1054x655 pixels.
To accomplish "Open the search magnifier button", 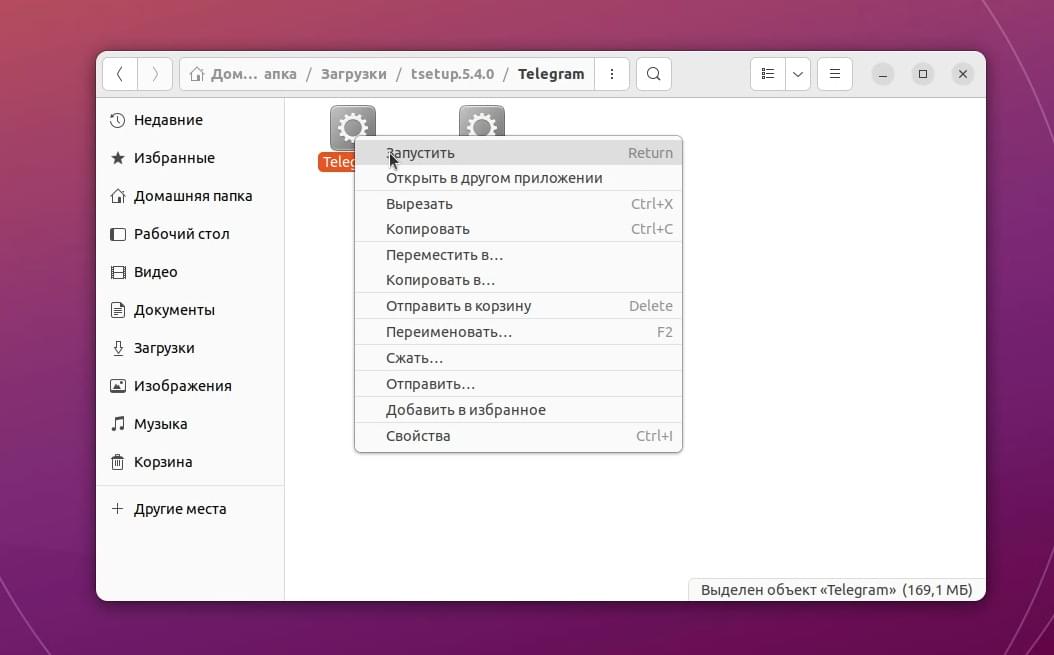I will (x=653, y=74).
